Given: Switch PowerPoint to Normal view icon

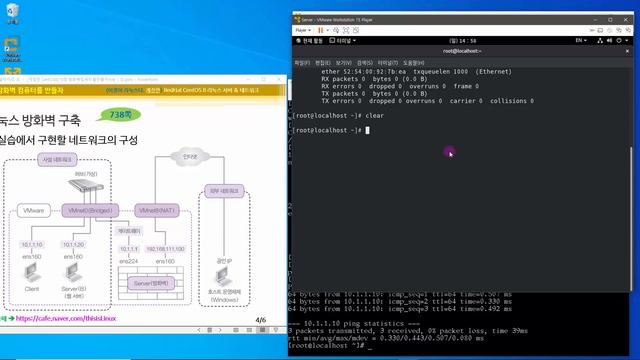Looking at the screenshot, I should point(236,330).
